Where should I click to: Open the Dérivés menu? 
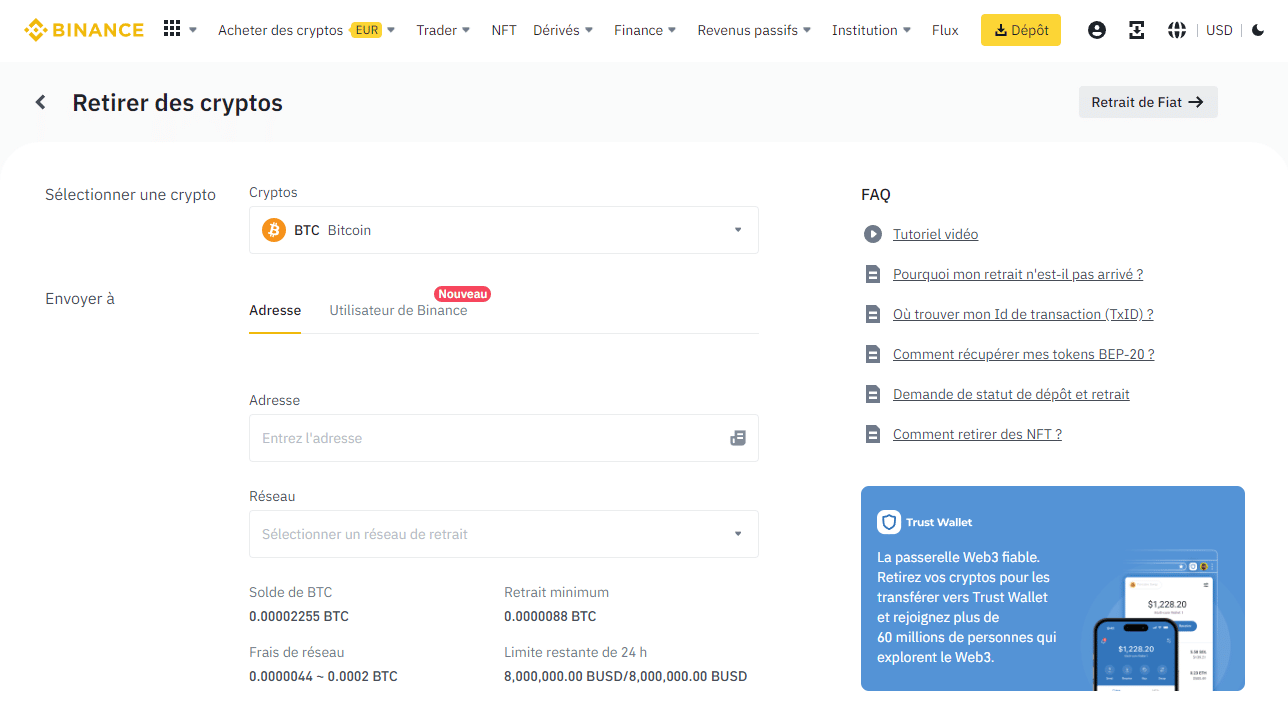point(563,30)
